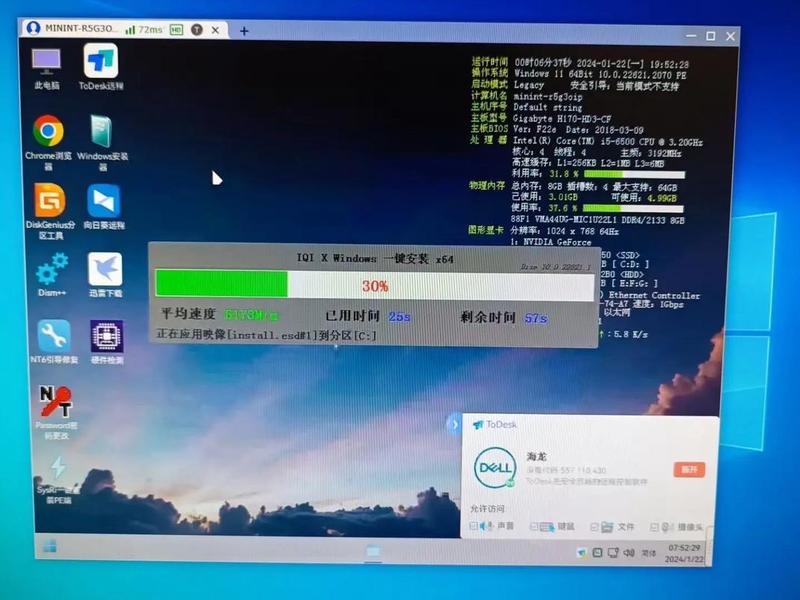Add a new remote session tab
800x600 pixels.
pyautogui.click(x=244, y=31)
